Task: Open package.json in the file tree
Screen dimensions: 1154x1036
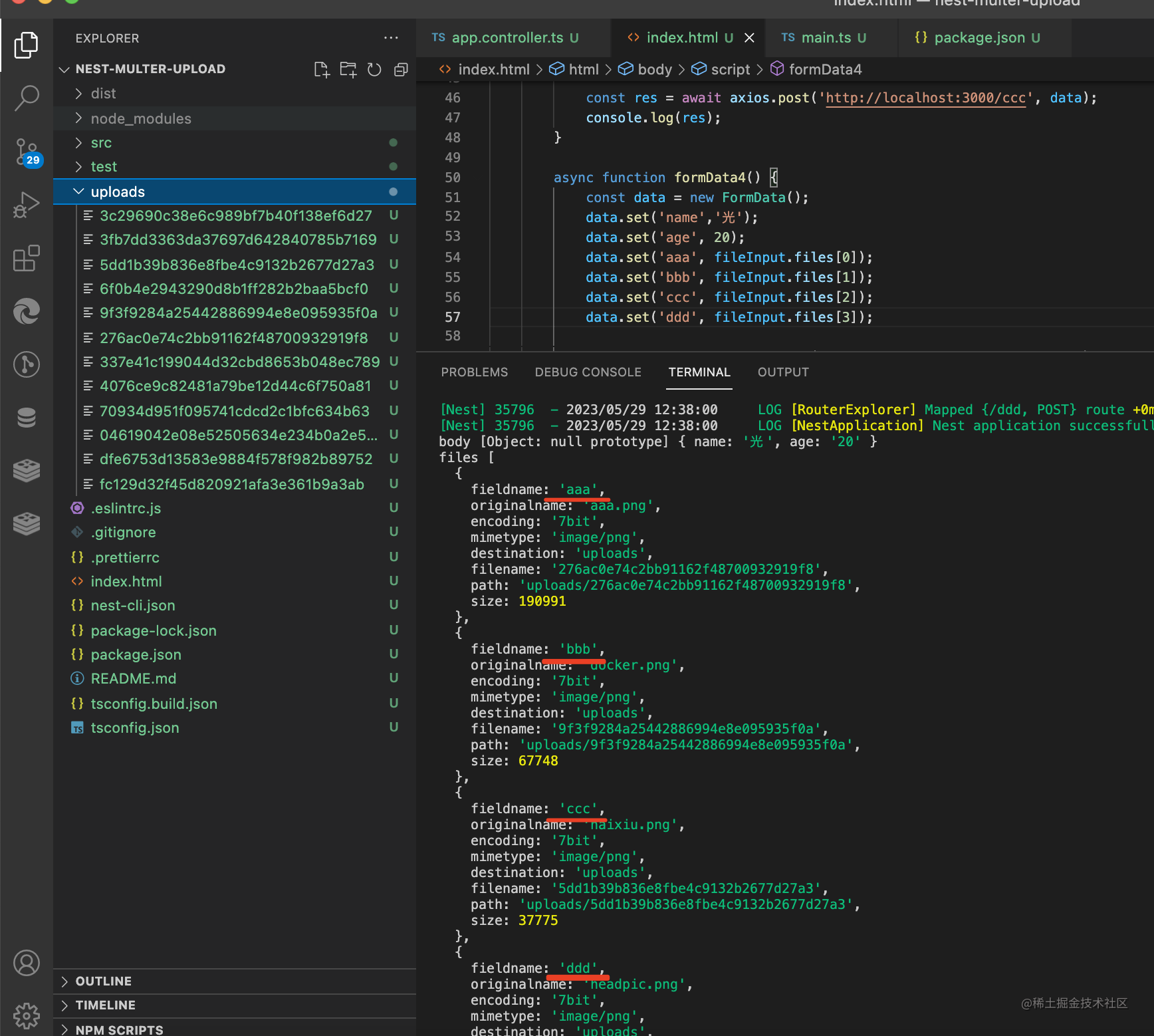Action: click(136, 655)
